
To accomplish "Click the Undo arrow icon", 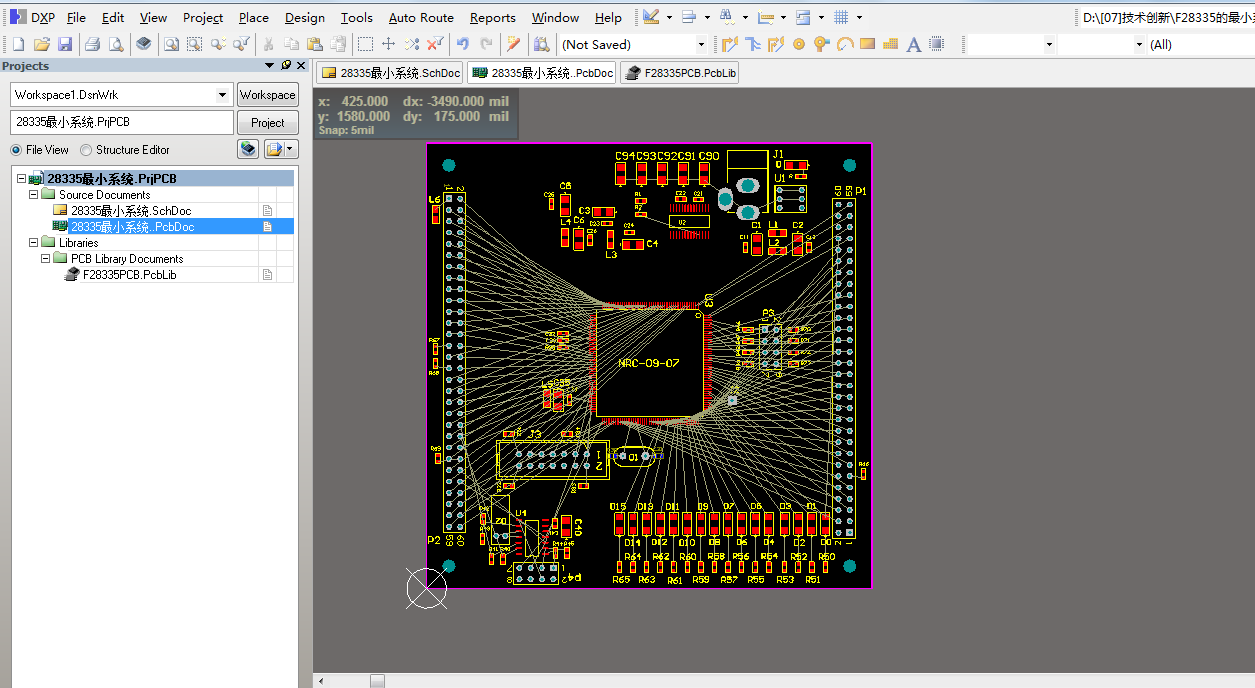I will click(462, 44).
